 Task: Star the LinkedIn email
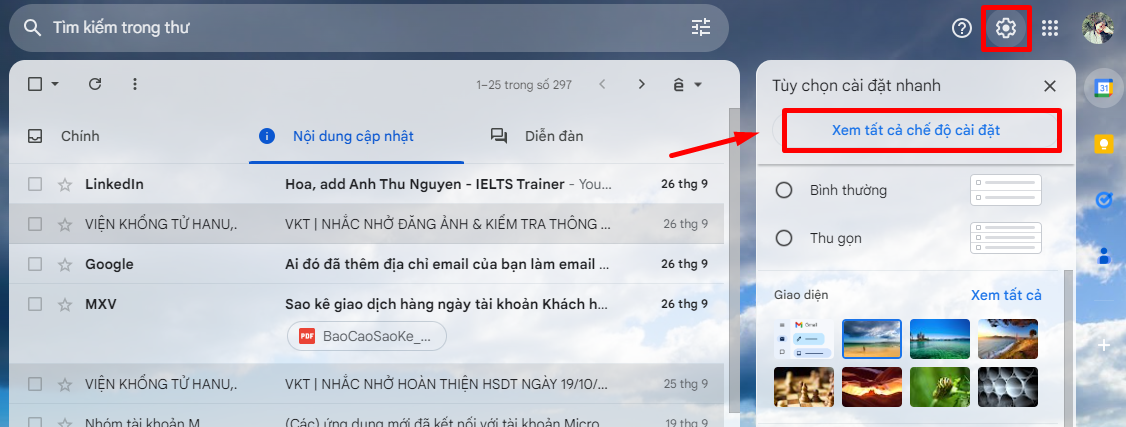coord(65,184)
